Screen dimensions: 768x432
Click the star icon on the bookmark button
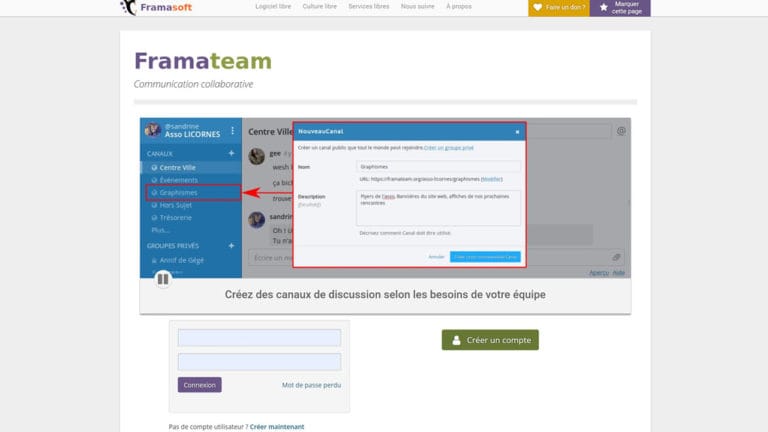click(x=603, y=7)
